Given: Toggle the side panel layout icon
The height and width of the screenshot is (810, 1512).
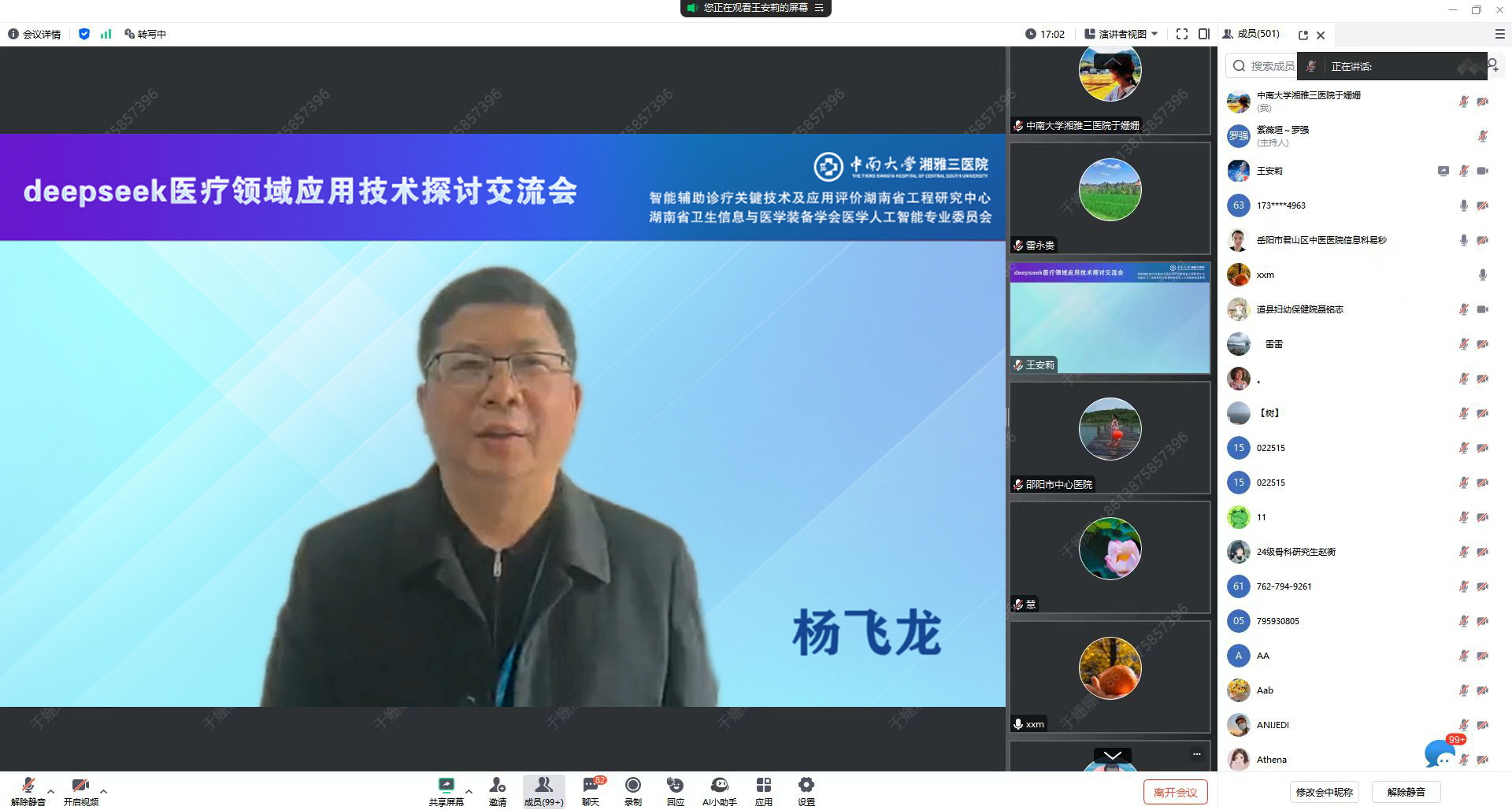Looking at the screenshot, I should coord(1204,34).
